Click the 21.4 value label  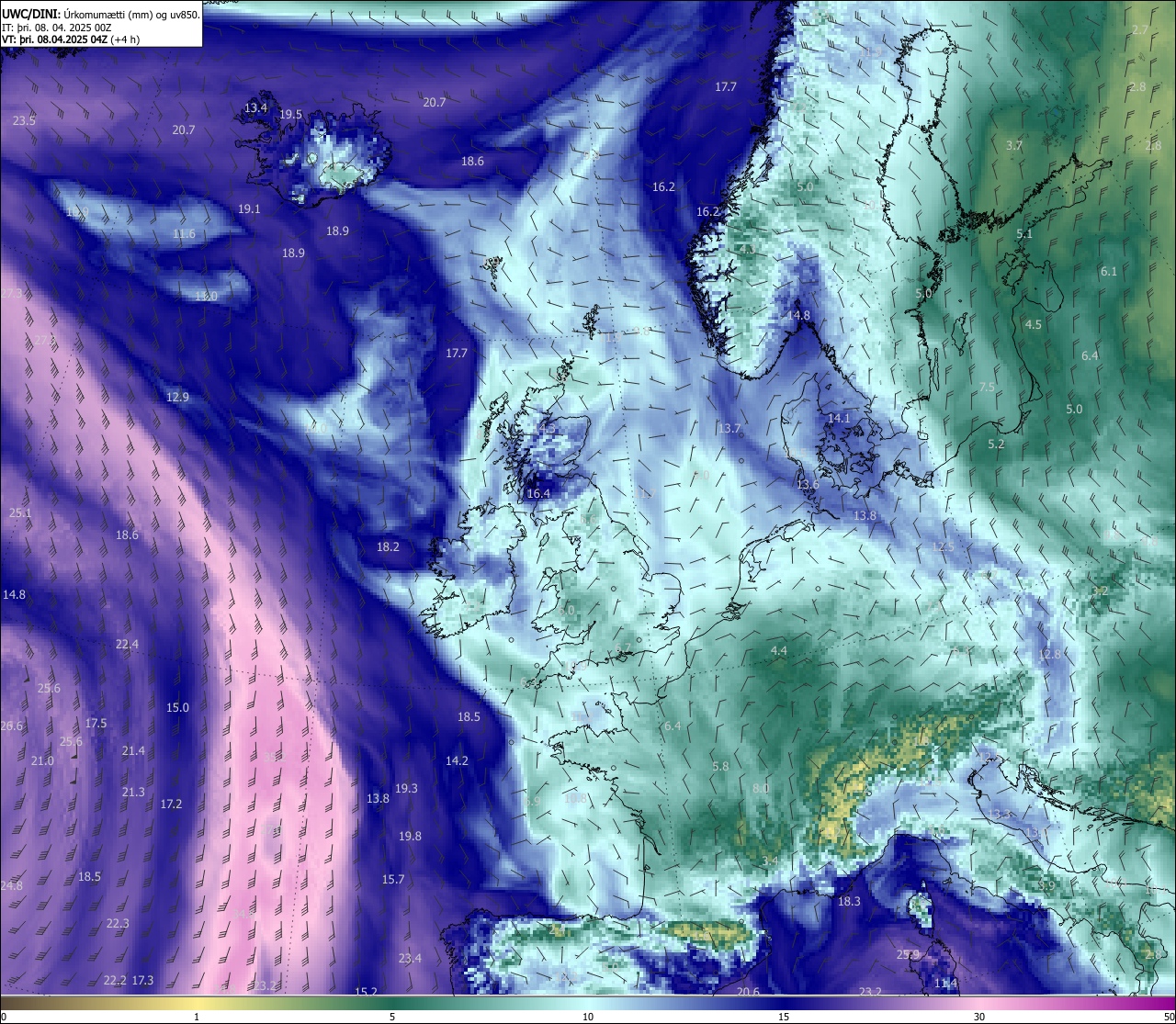[133, 750]
